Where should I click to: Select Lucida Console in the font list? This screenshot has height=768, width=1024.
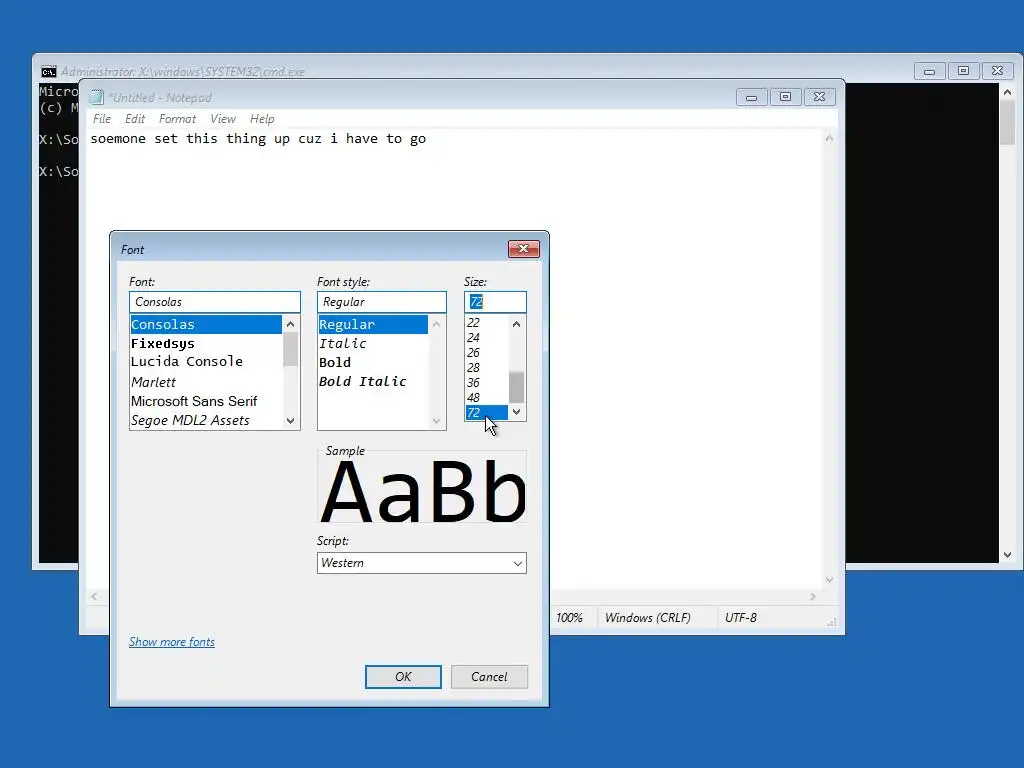(206, 362)
